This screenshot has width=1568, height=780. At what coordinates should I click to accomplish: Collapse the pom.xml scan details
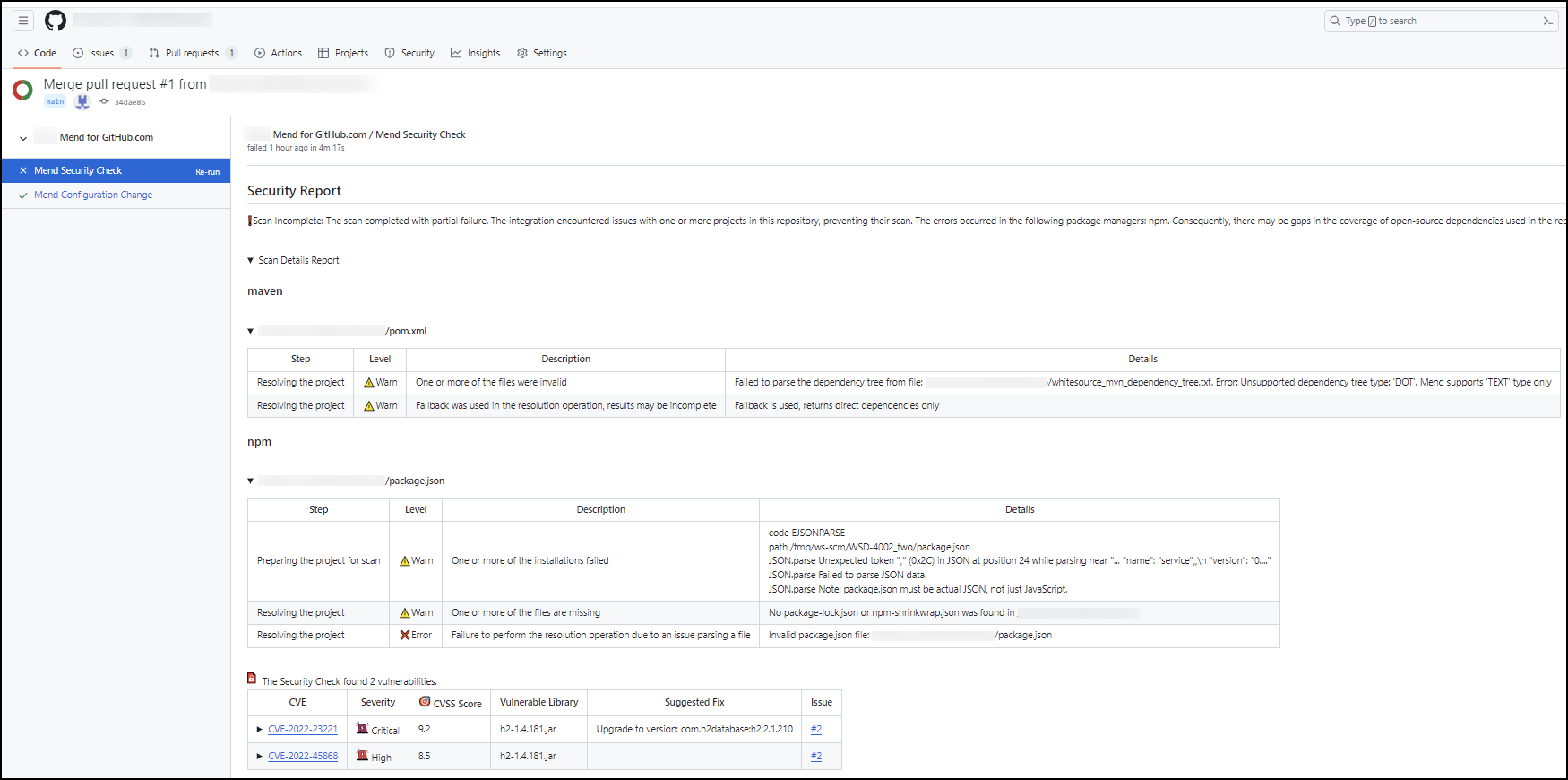251,331
